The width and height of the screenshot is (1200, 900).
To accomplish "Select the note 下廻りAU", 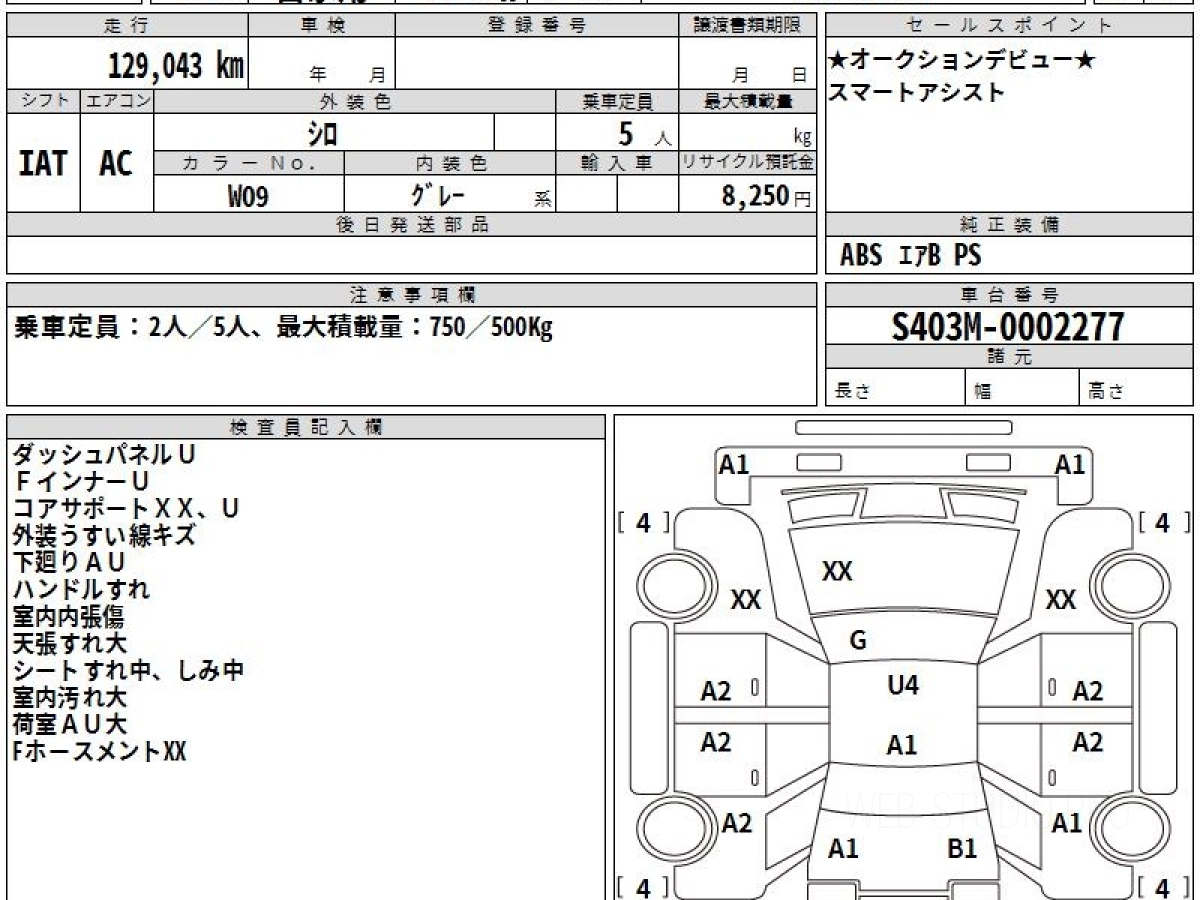I will point(69,562).
